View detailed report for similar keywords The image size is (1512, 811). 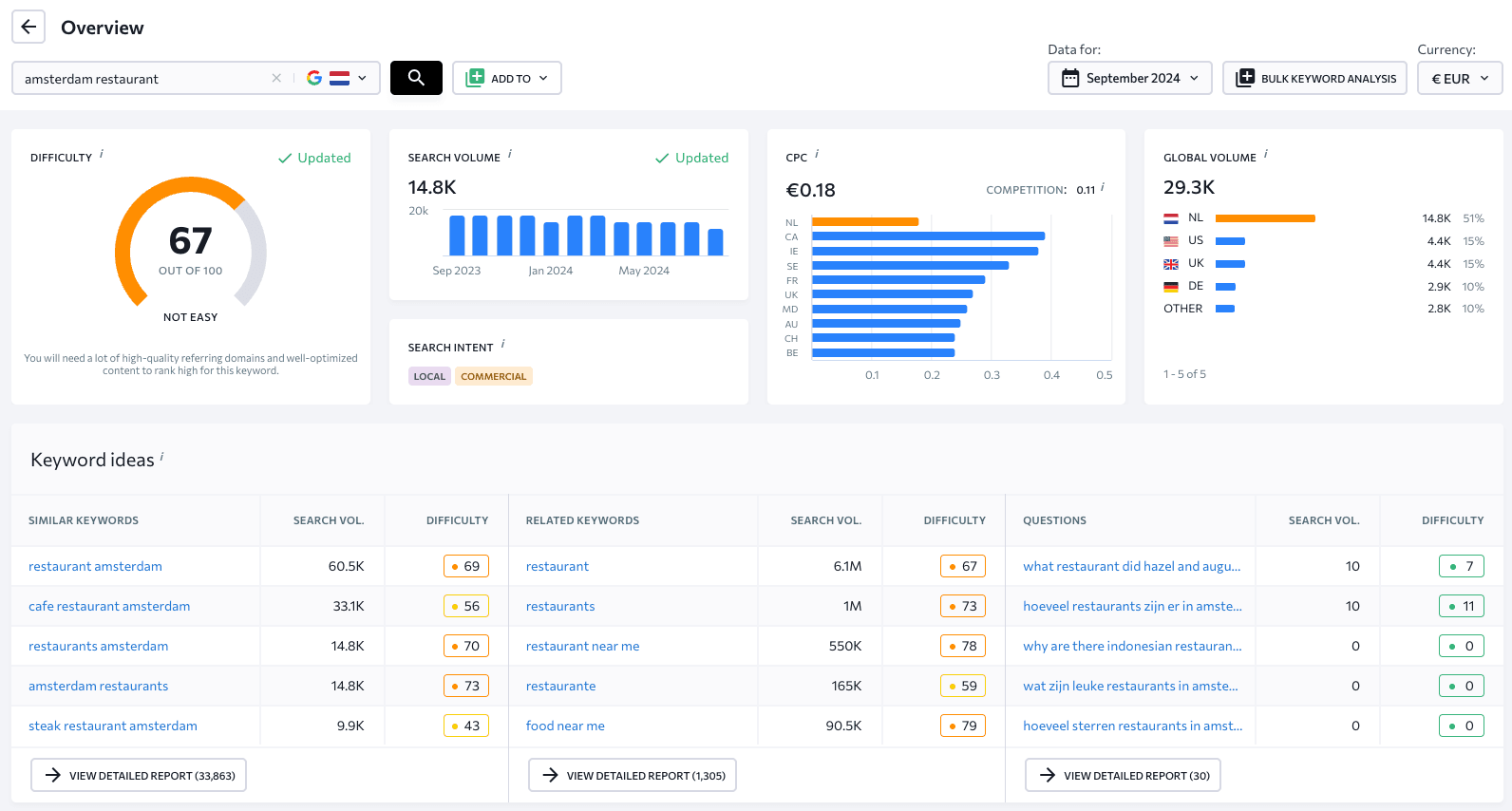tap(139, 775)
